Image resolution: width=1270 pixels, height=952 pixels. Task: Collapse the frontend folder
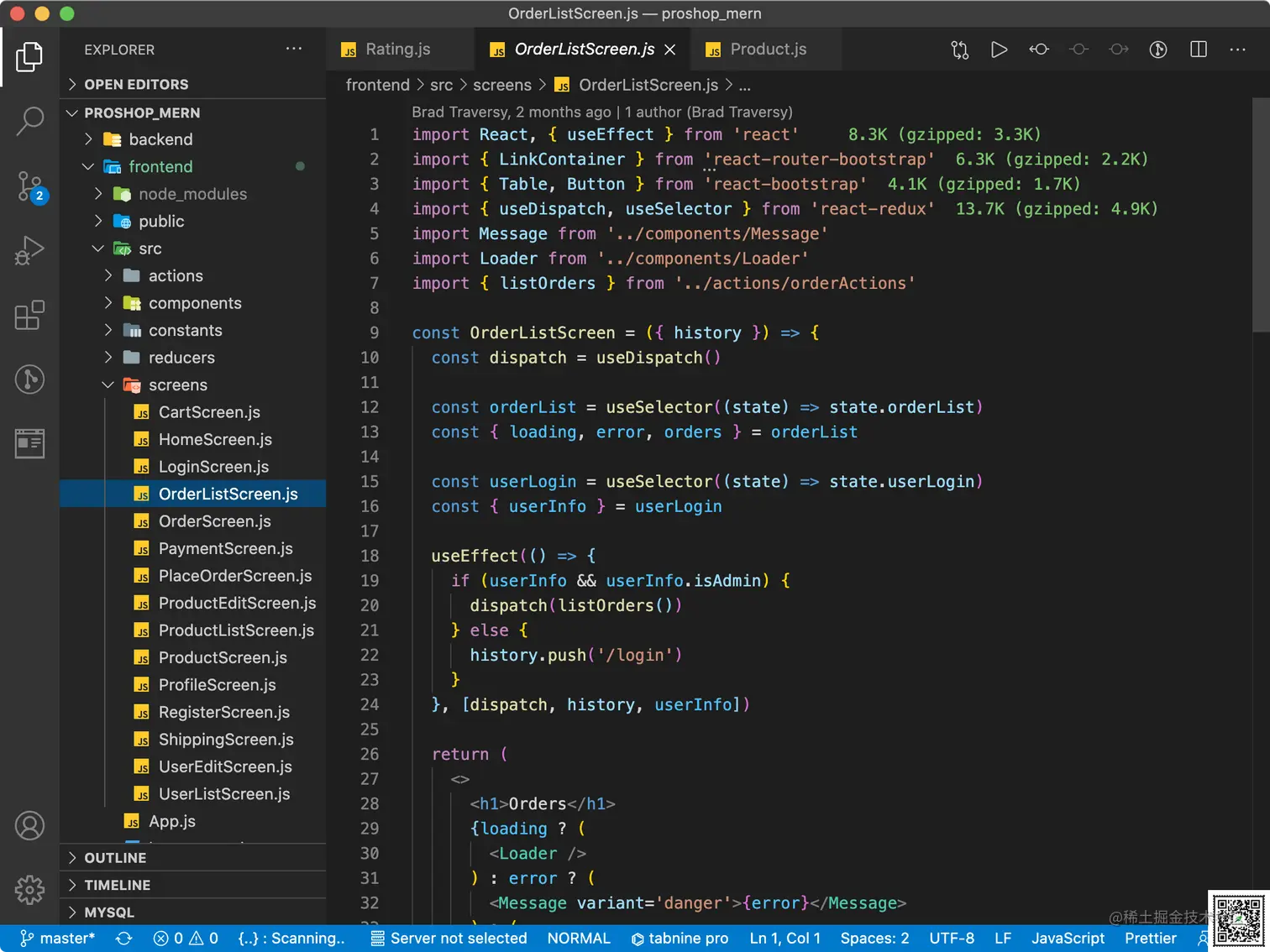[x=194, y=167]
